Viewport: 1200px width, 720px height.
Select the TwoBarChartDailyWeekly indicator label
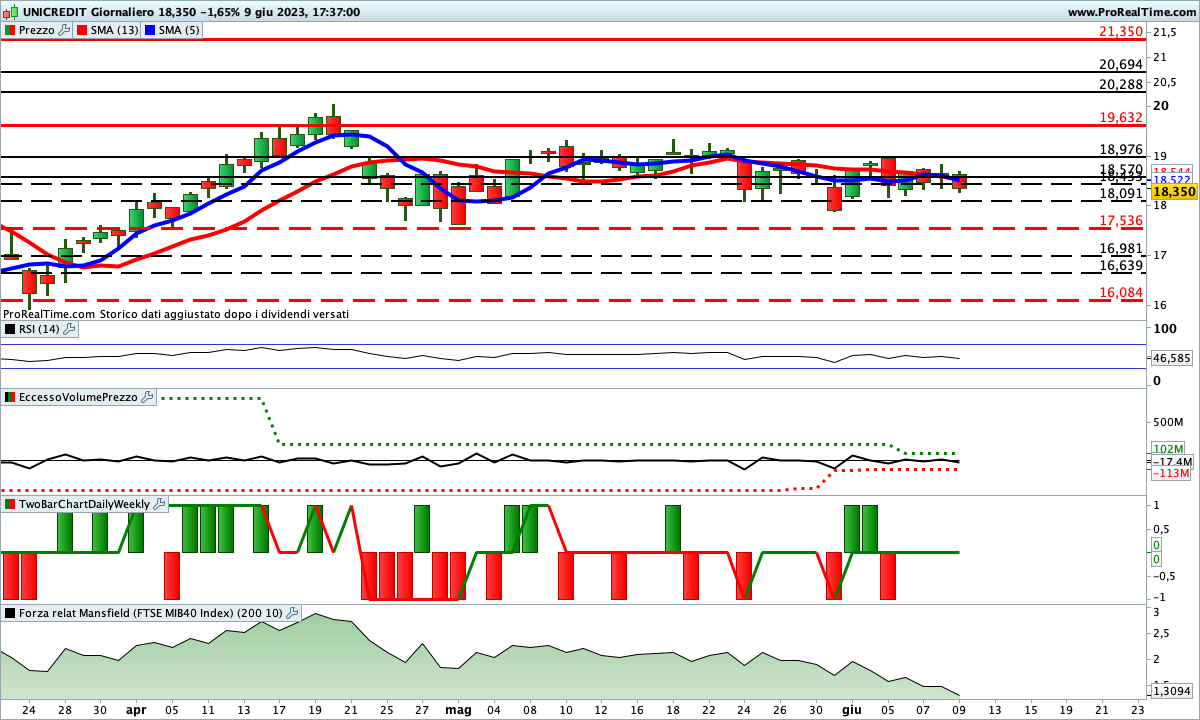click(x=85, y=503)
